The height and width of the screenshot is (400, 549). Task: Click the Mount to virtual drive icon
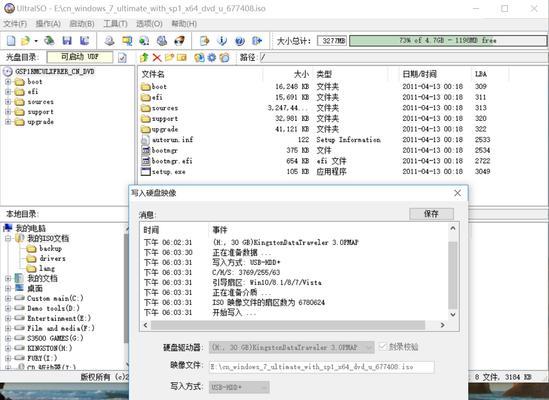162,41
